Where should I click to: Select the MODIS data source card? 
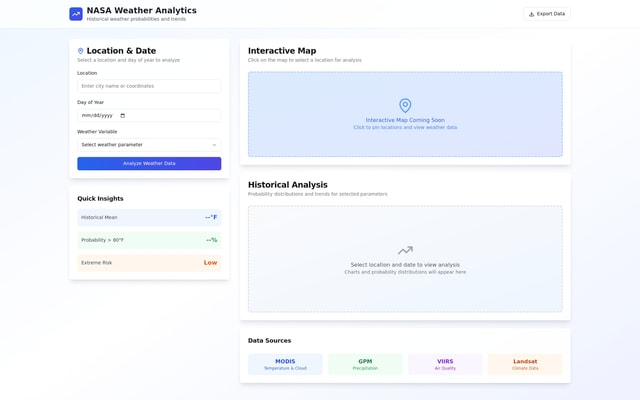pyautogui.click(x=285, y=364)
